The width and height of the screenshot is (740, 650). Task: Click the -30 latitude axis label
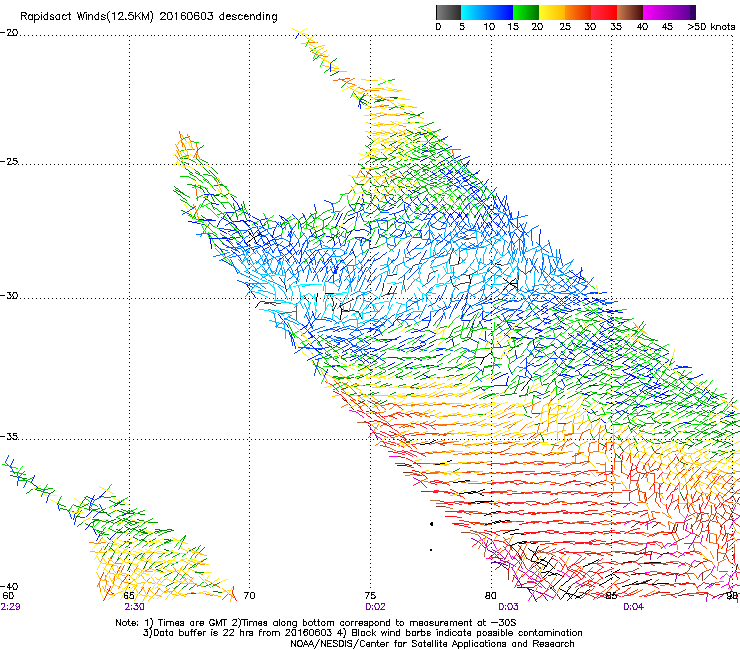point(9,295)
